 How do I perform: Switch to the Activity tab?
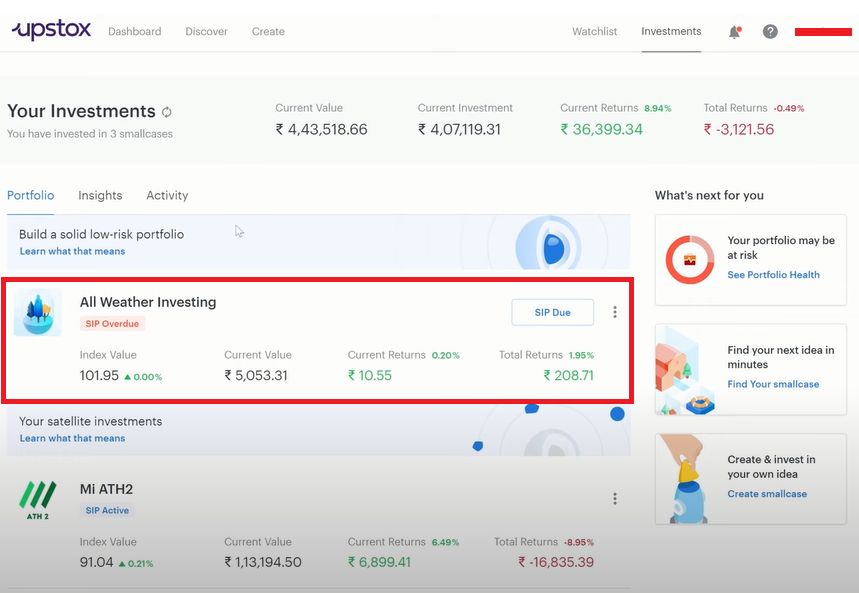pos(167,195)
